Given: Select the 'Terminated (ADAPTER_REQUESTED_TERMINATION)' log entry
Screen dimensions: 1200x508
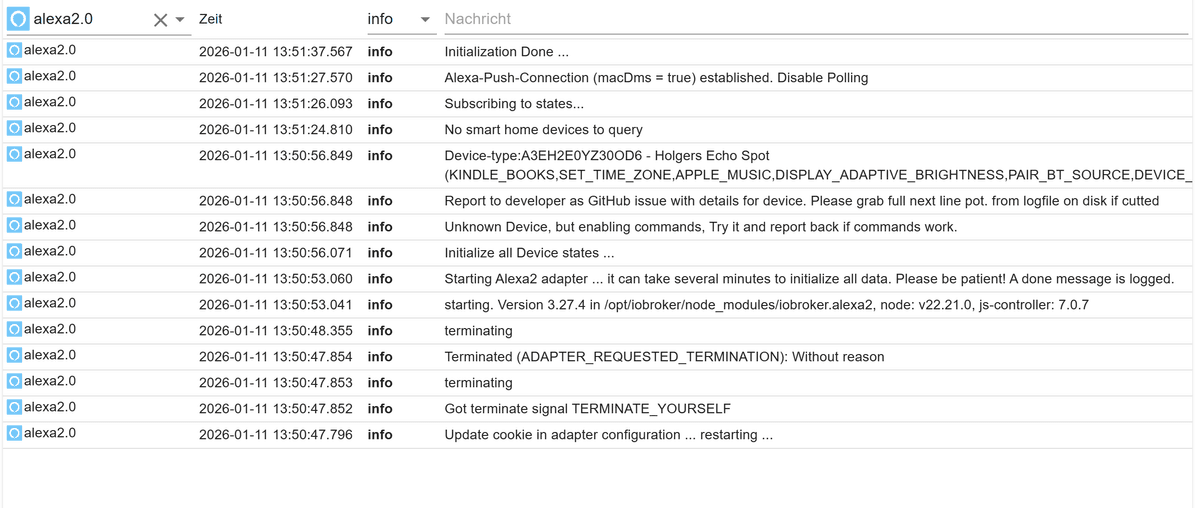Looking at the screenshot, I should coord(664,357).
